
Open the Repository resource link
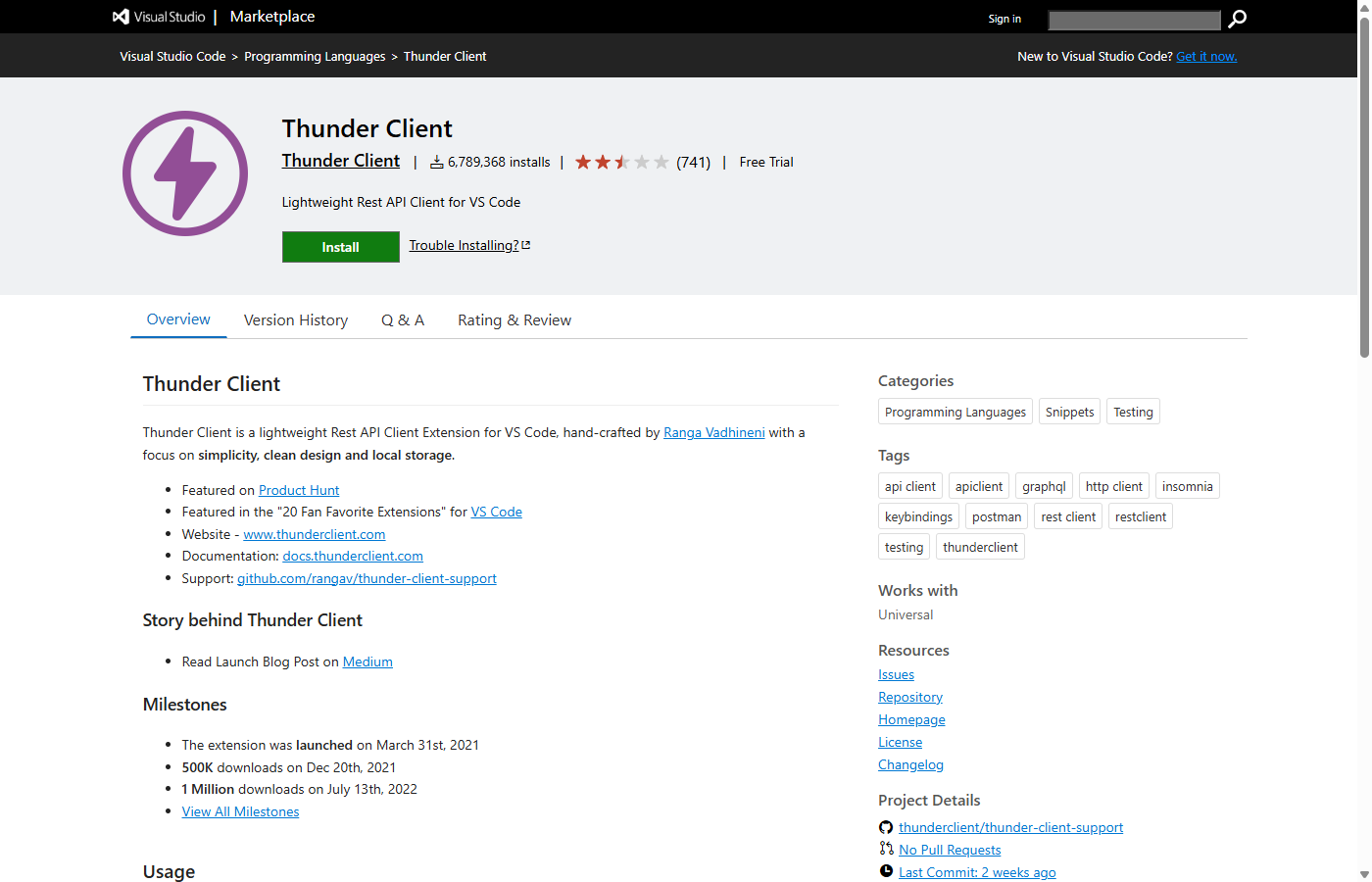coord(910,697)
